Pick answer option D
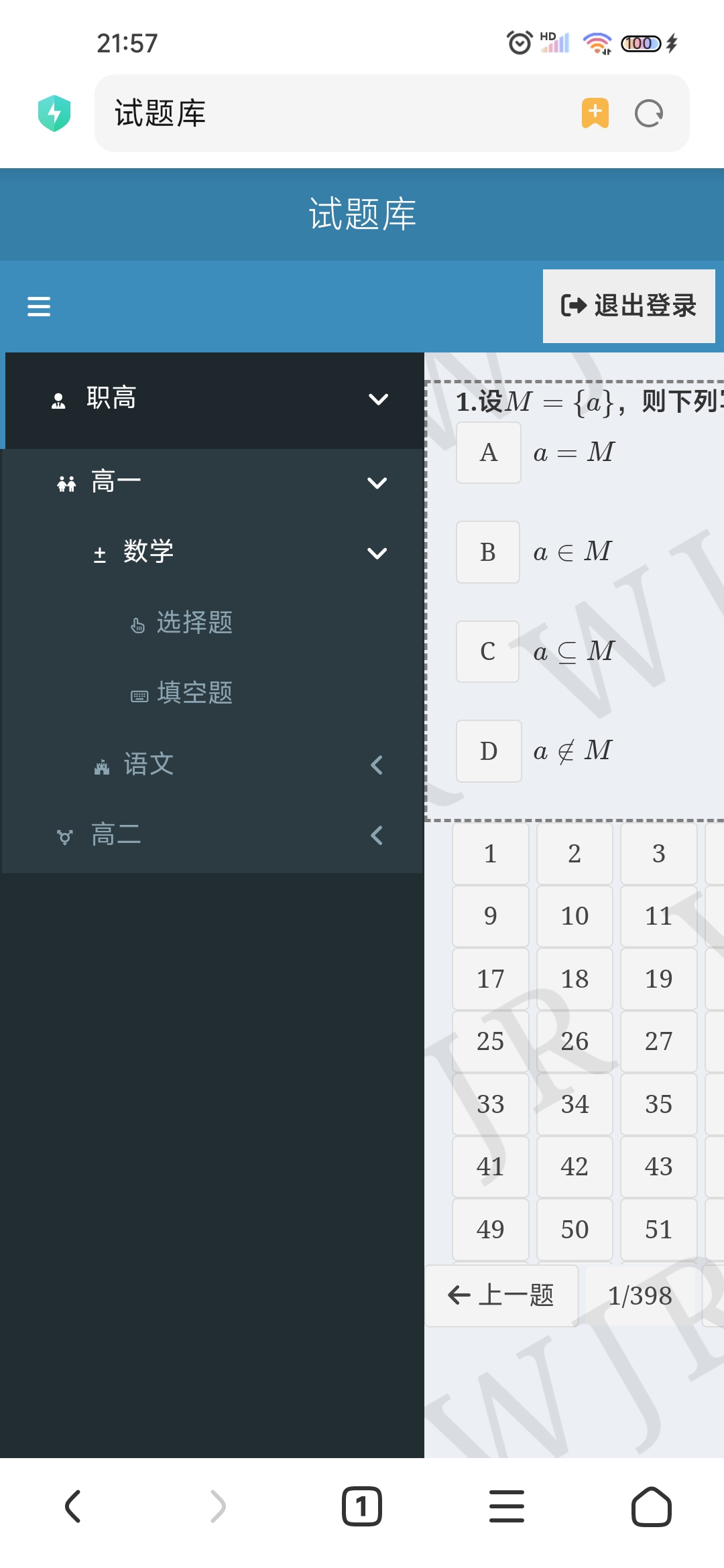 click(489, 751)
